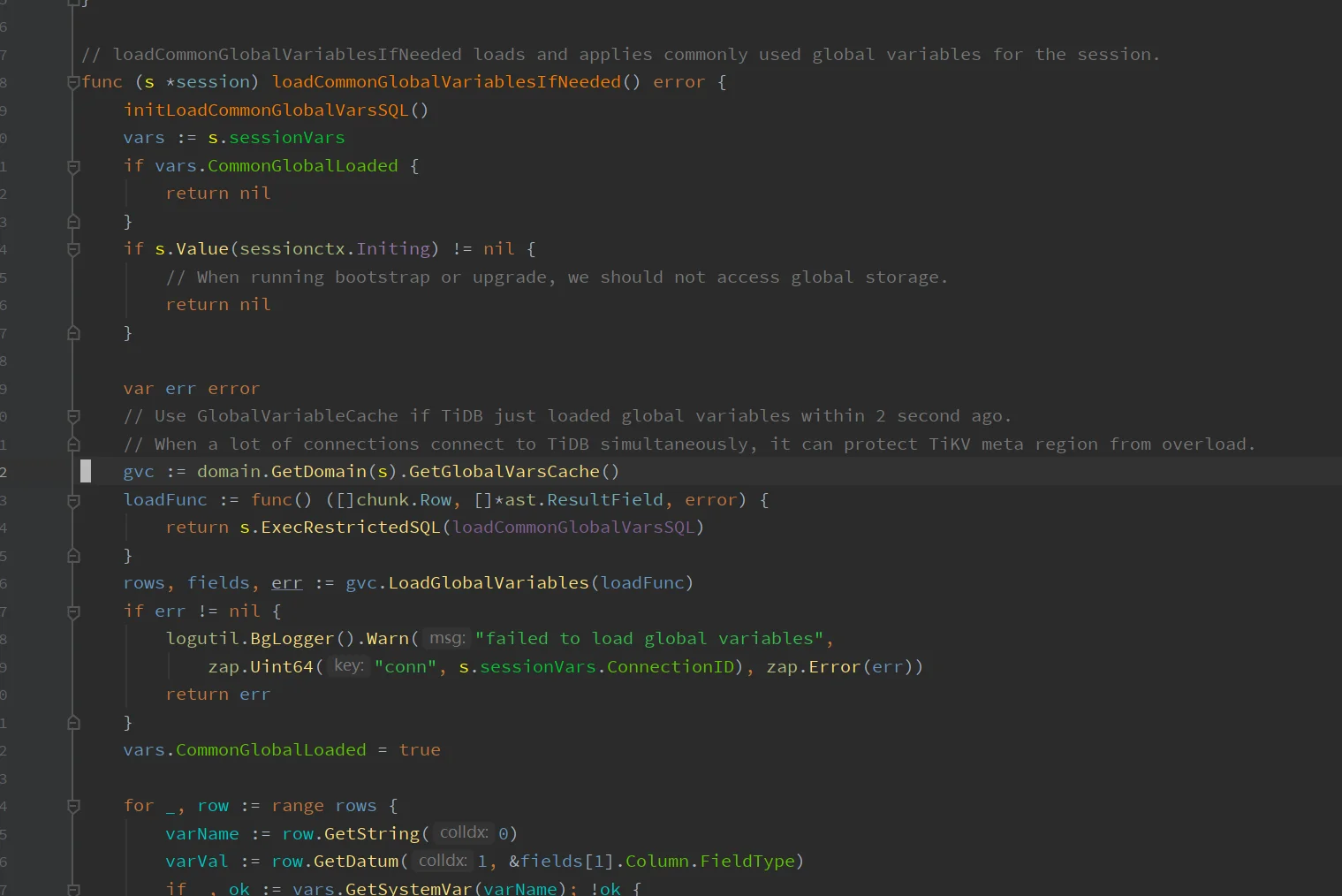
Task: Collapse the 'for _, row := range rows' loop
Action: click(x=73, y=807)
